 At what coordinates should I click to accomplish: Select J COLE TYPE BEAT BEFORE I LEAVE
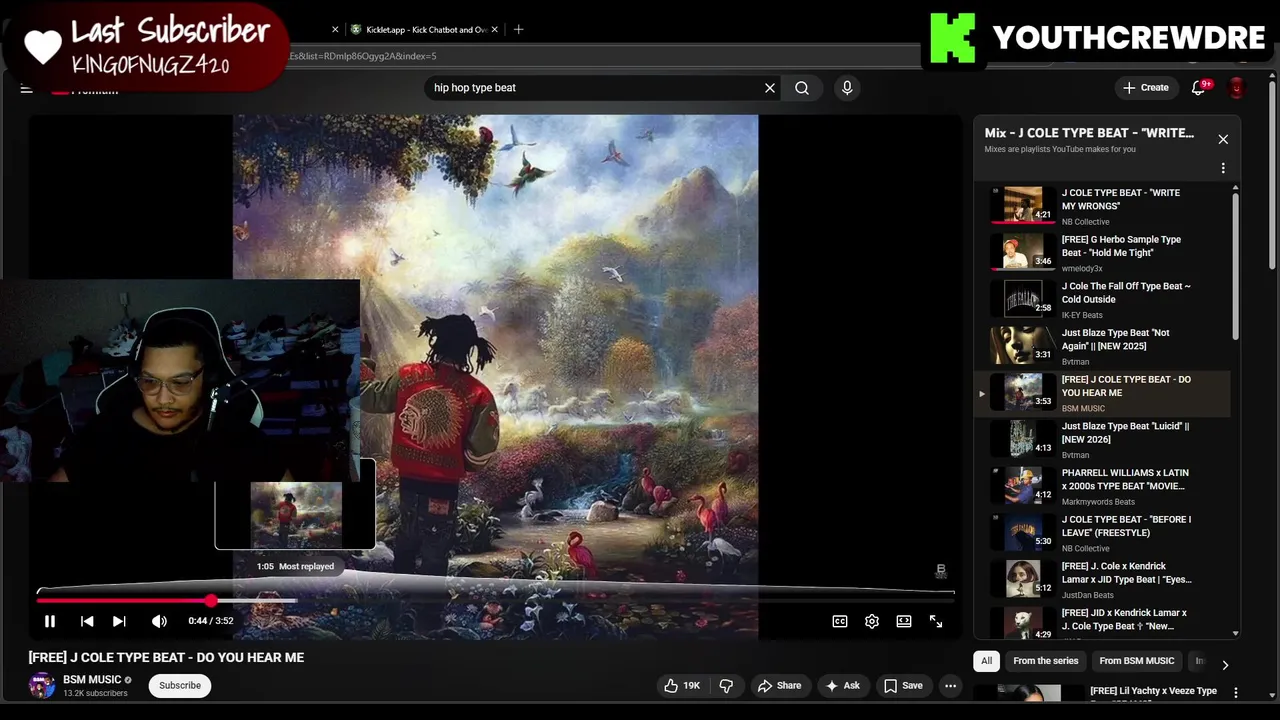1100,533
